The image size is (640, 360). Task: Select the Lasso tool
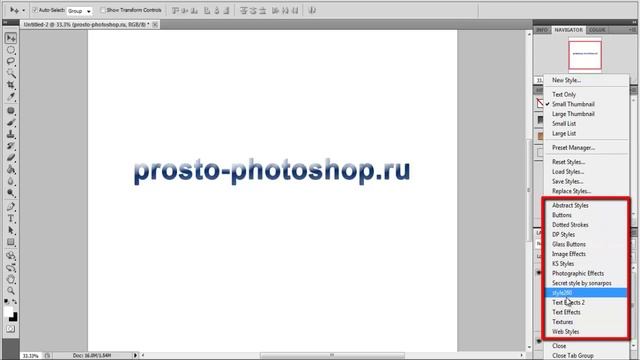[11, 62]
